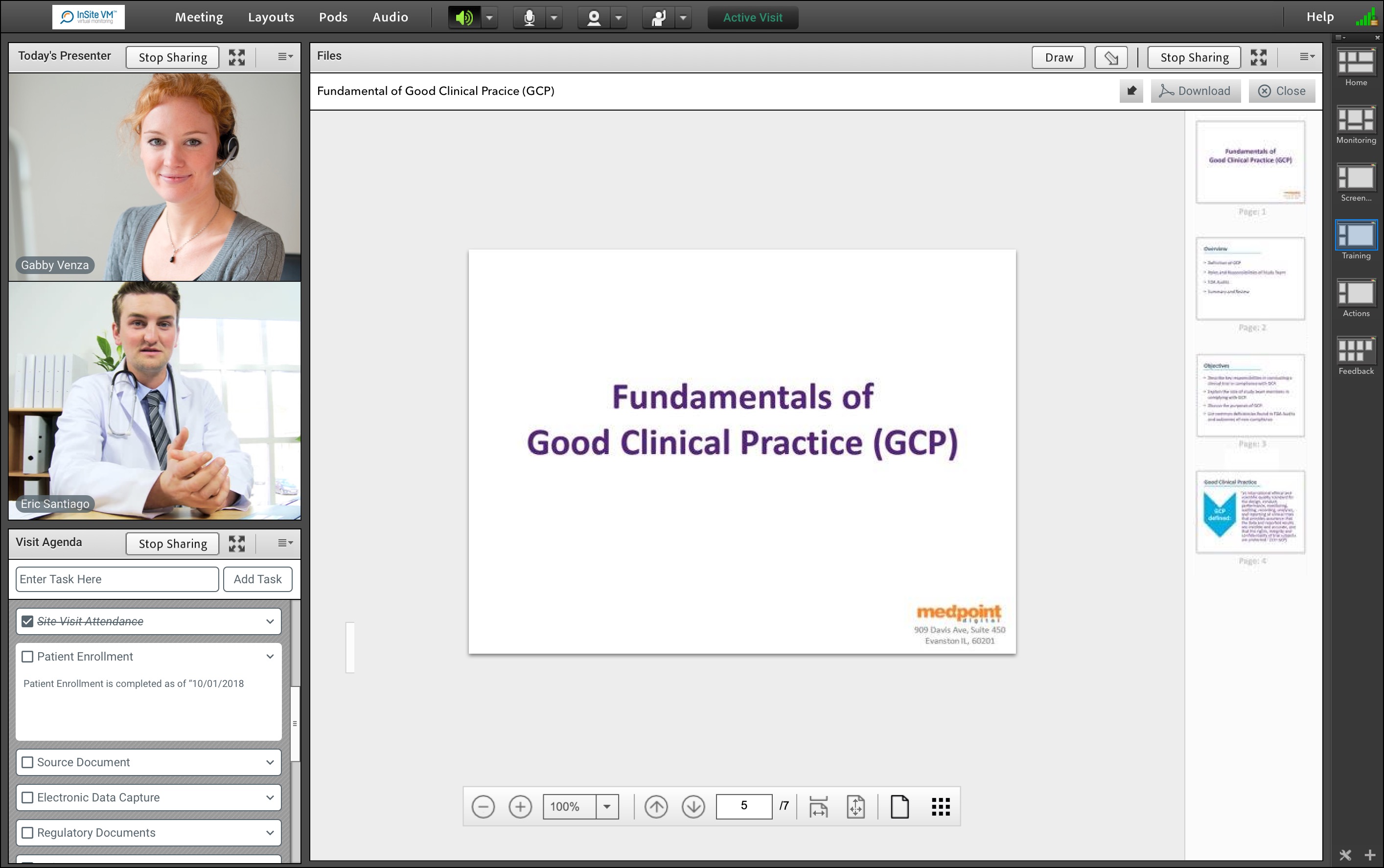The height and width of the screenshot is (868, 1384).
Task: Click the pointer tool icon beside Draw
Action: click(1111, 57)
